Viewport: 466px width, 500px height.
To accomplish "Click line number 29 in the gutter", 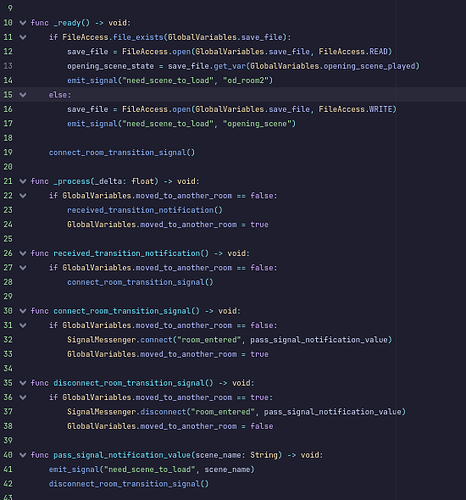I will 8,296.
